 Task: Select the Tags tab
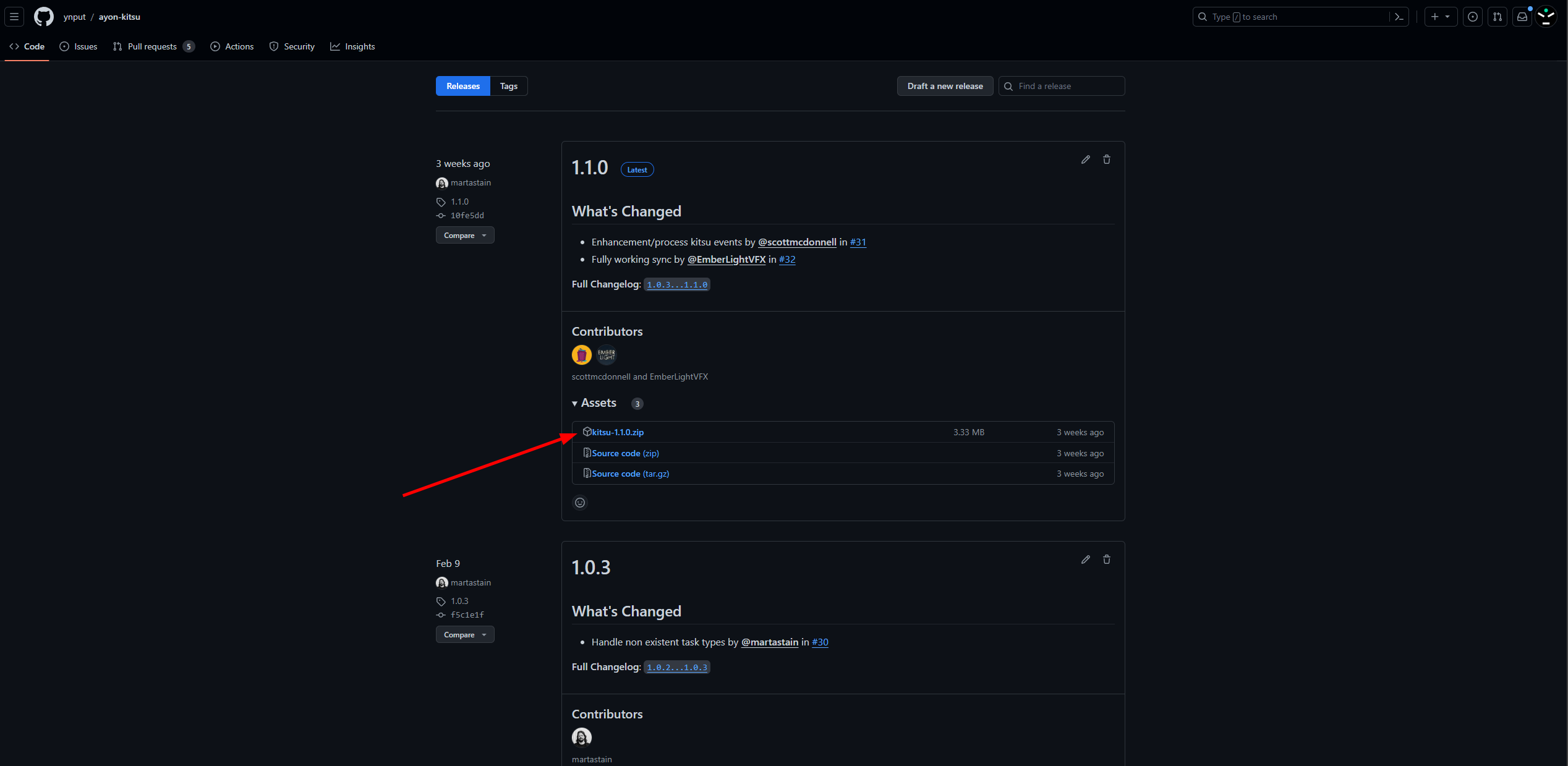pos(508,85)
